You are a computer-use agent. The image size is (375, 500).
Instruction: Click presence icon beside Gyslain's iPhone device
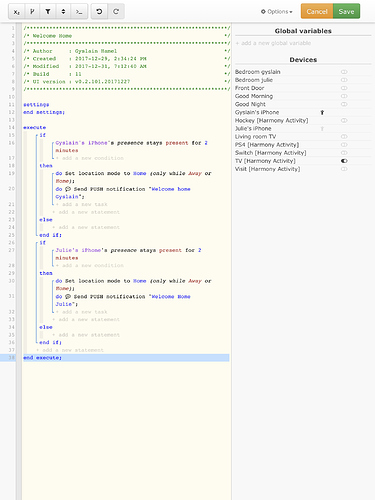(x=322, y=112)
